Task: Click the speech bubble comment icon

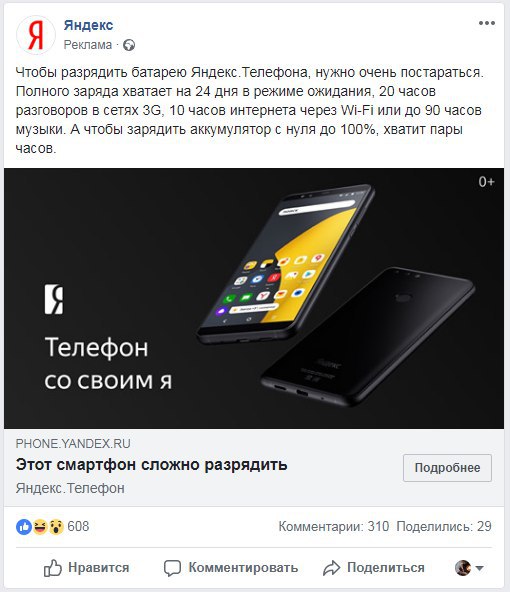Action: tap(172, 568)
